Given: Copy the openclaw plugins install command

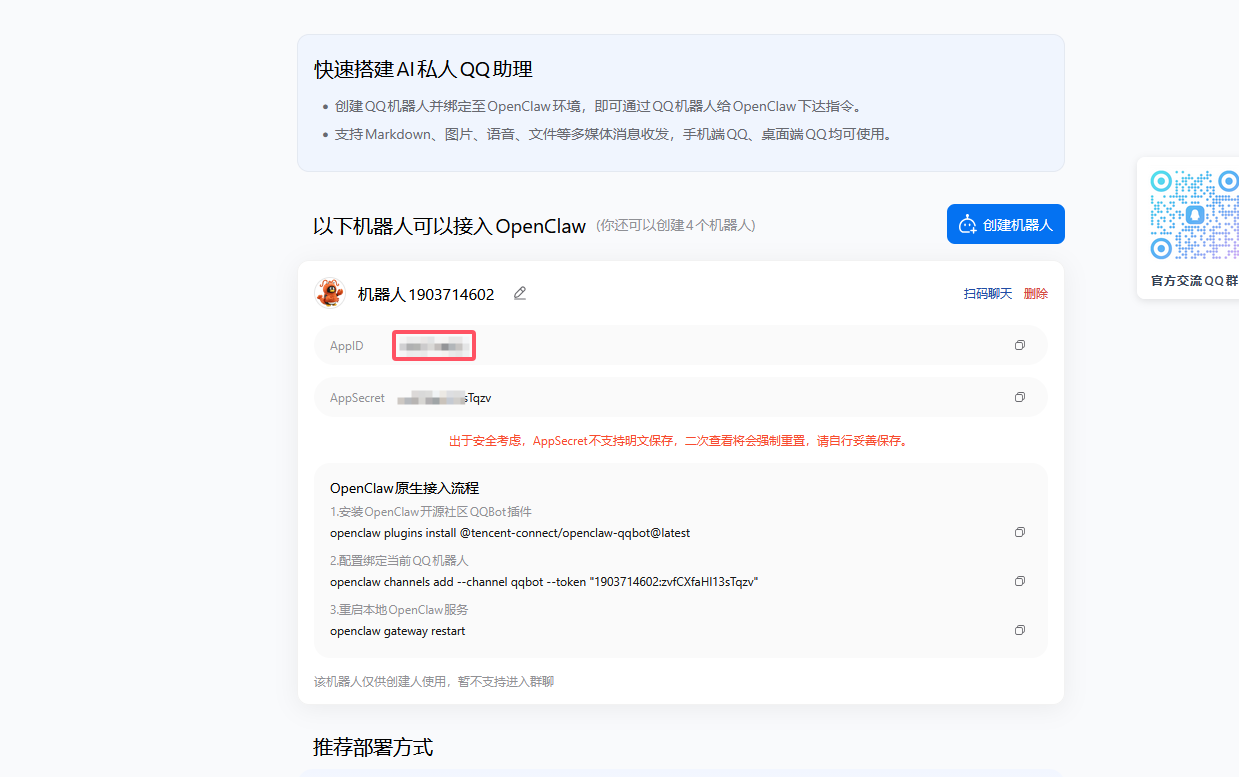Looking at the screenshot, I should pos(1020,532).
